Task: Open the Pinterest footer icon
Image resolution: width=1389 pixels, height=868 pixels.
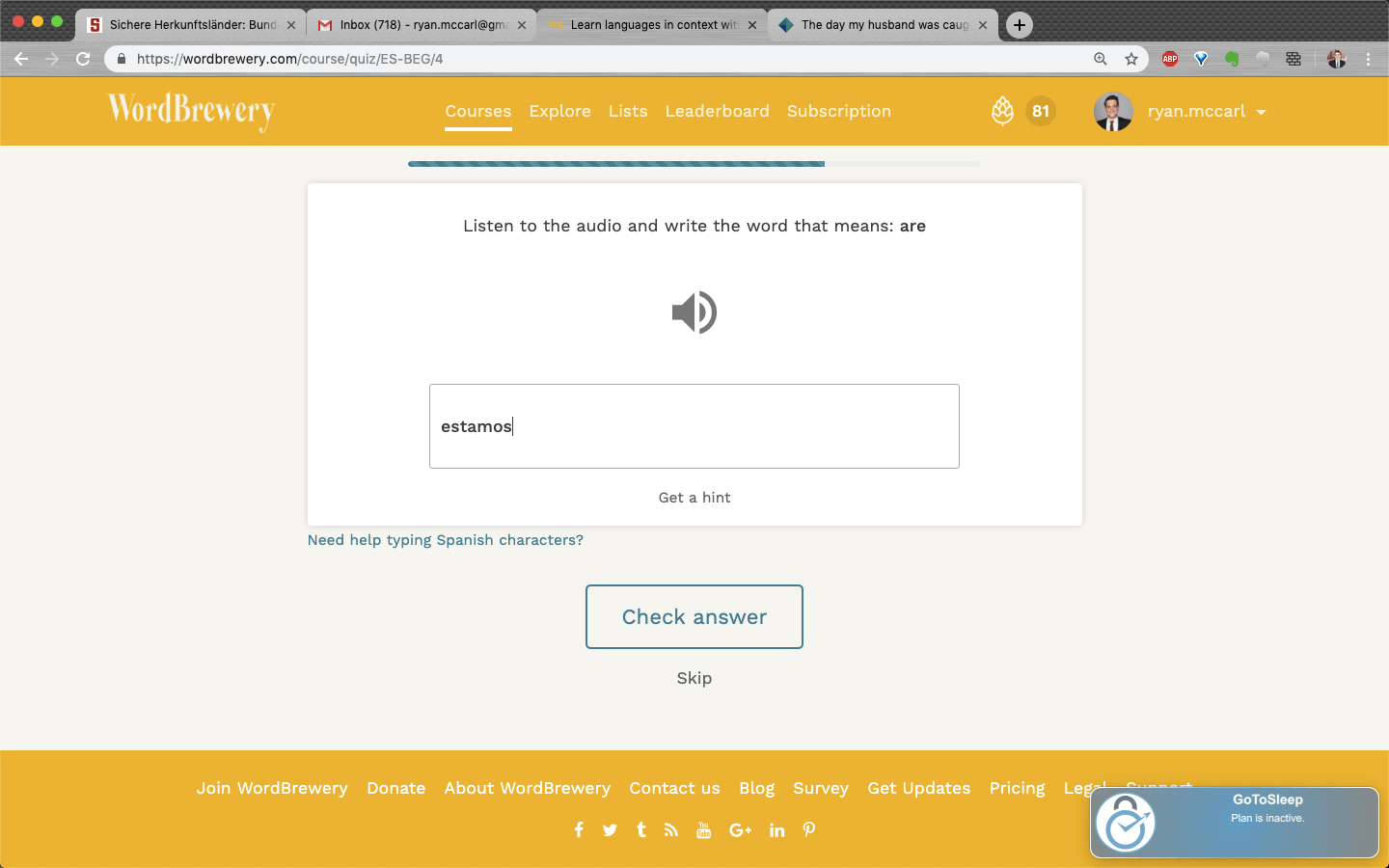Action: (809, 829)
